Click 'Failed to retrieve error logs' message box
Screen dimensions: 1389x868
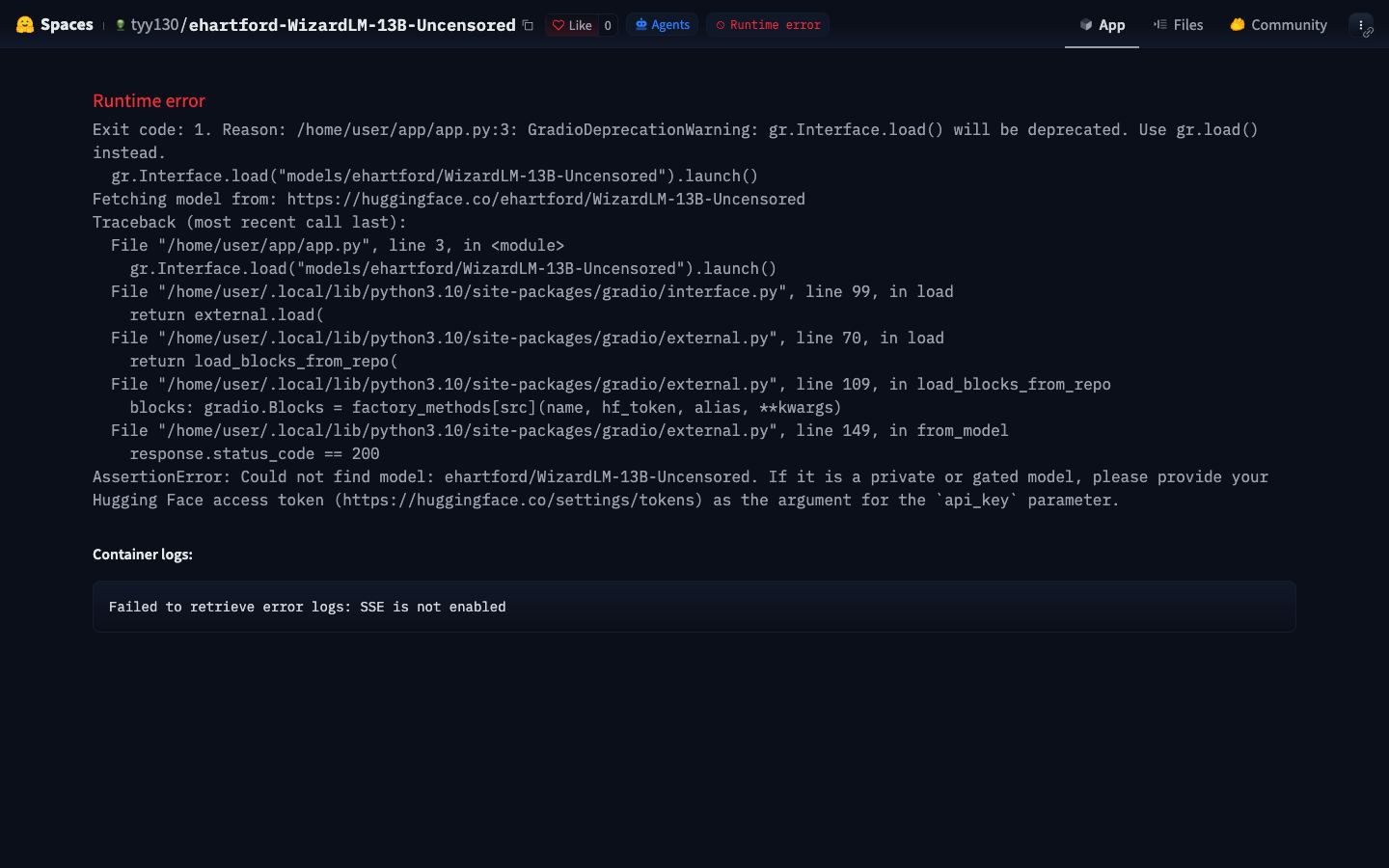[x=694, y=607]
